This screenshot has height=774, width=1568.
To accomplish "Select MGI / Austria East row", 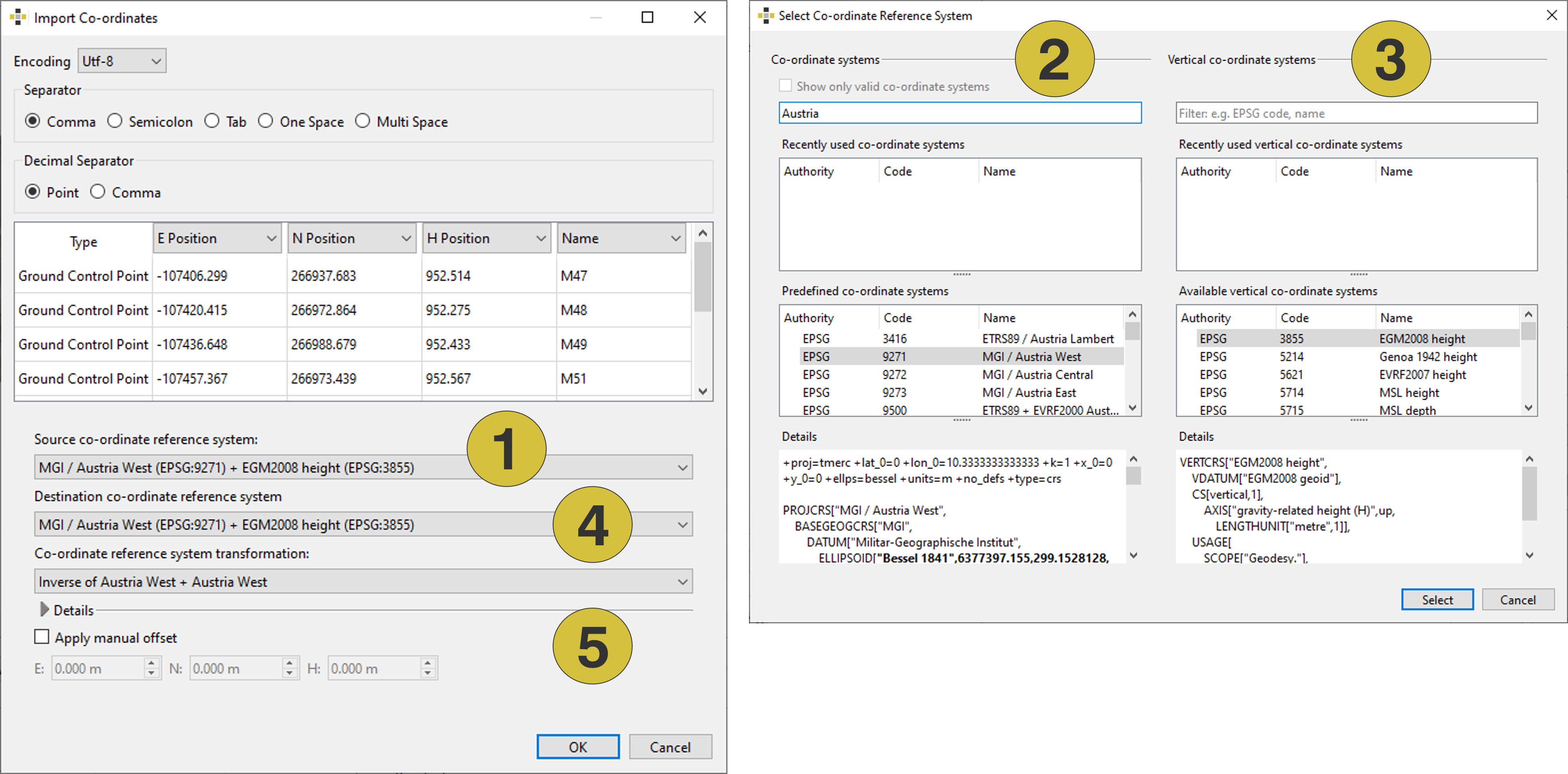I will (x=961, y=393).
